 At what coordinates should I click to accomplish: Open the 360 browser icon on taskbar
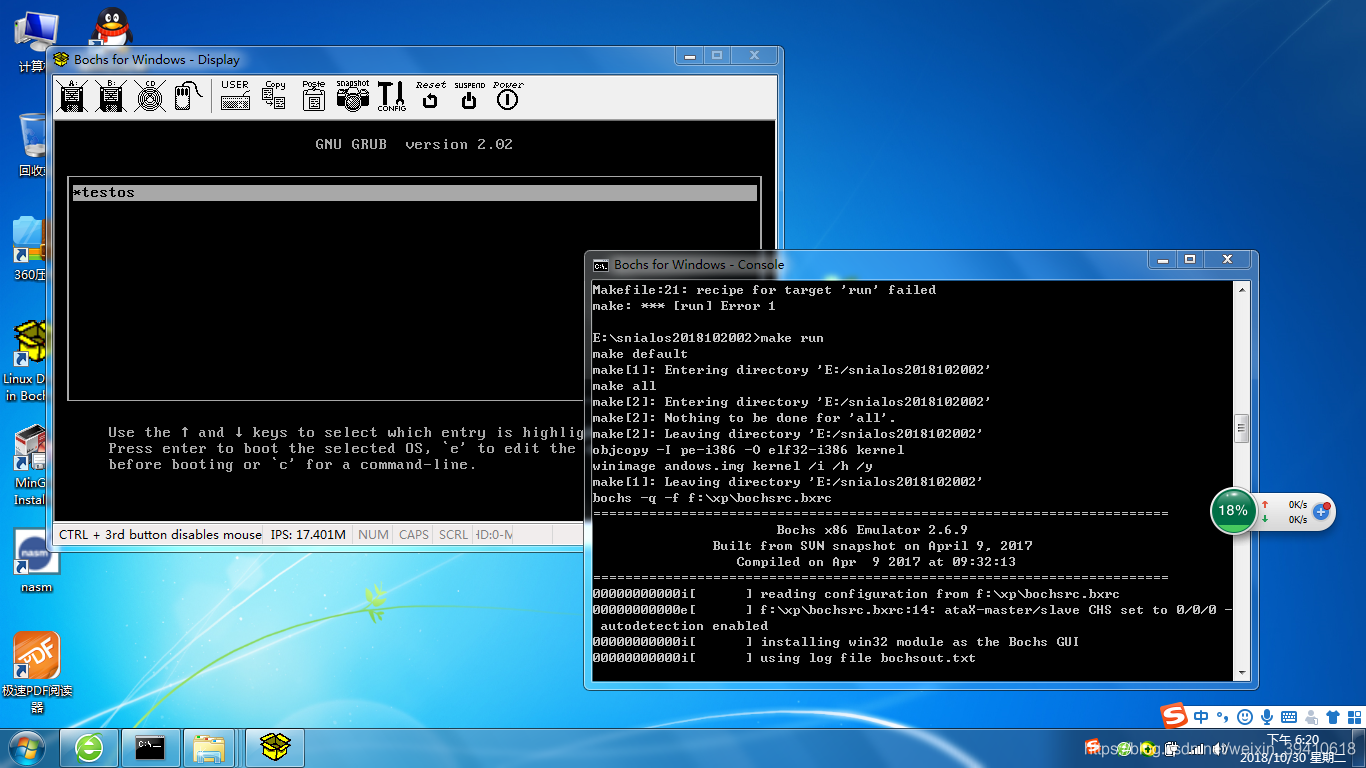(89, 747)
